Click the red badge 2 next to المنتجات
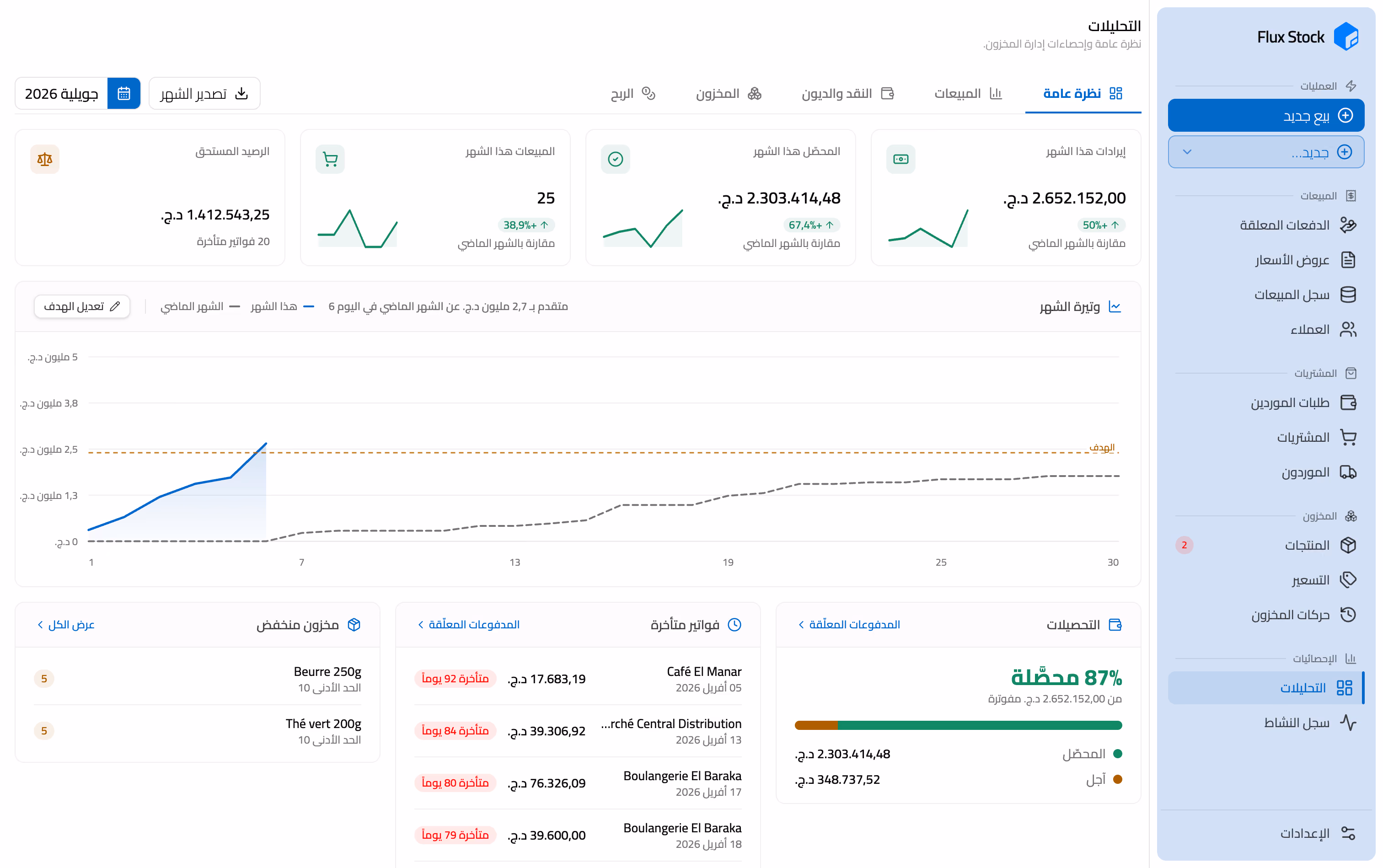 point(1184,545)
